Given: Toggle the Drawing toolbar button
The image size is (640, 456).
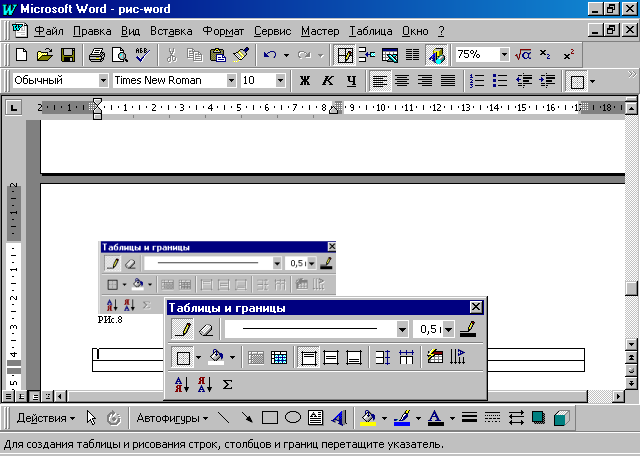Looking at the screenshot, I should [x=436, y=55].
